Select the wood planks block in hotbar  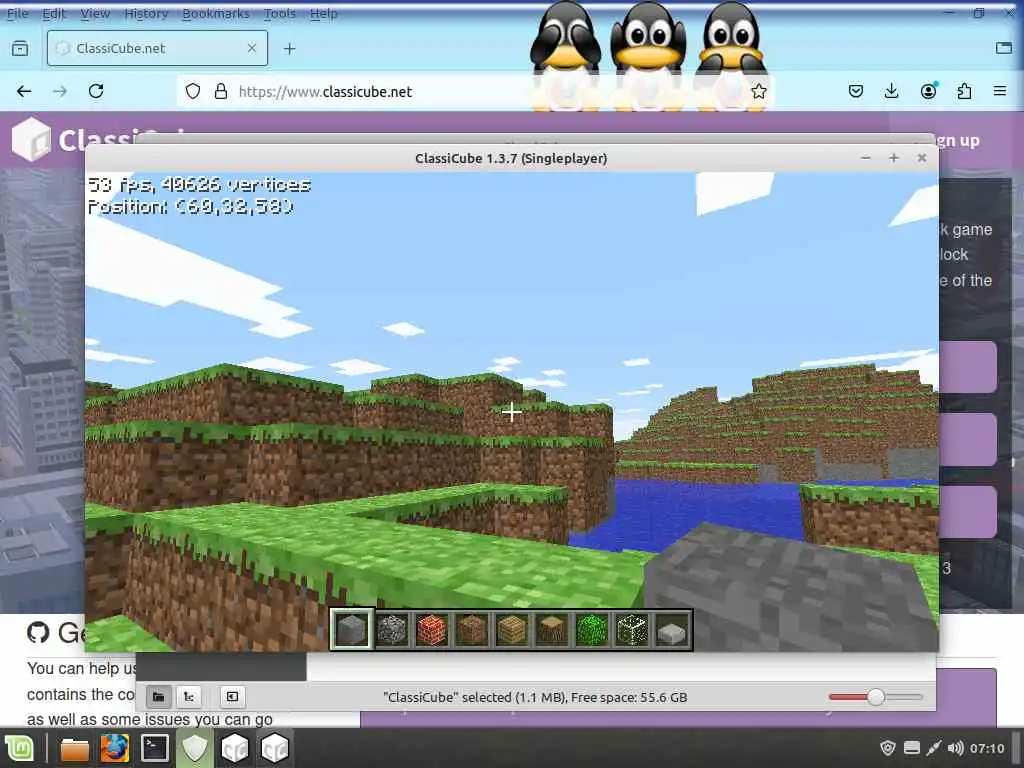point(511,630)
